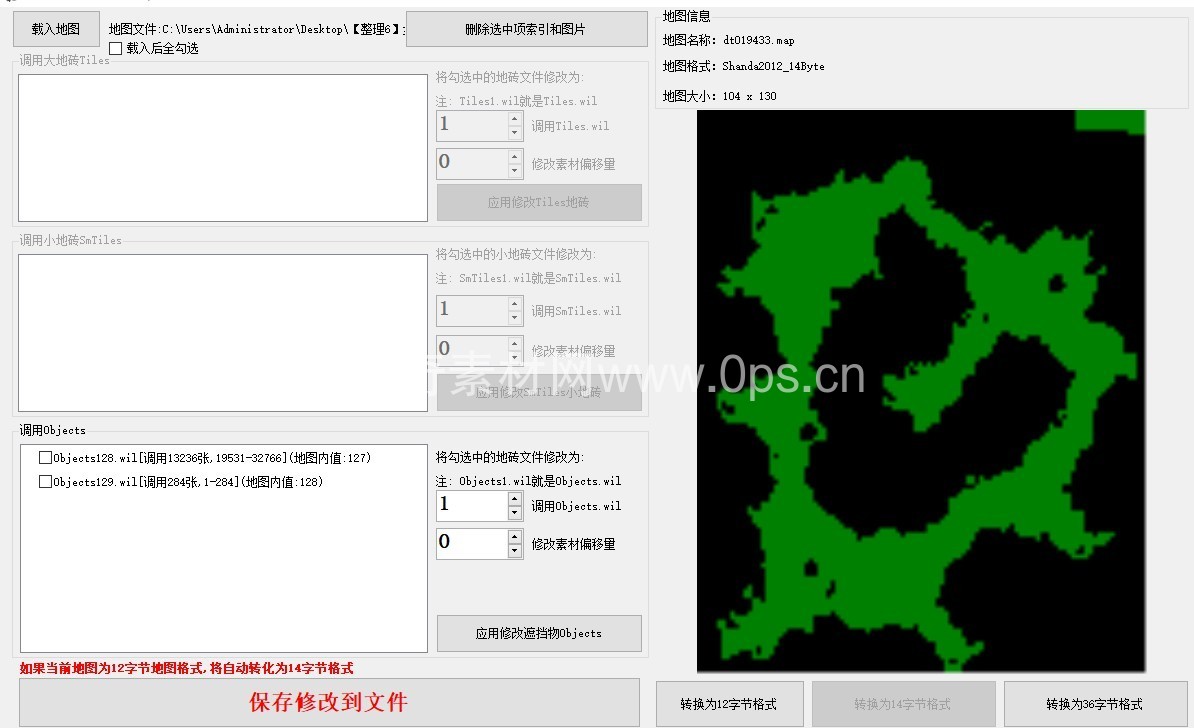Click the green map preview thumbnail
The image size is (1194, 728).
[920, 390]
